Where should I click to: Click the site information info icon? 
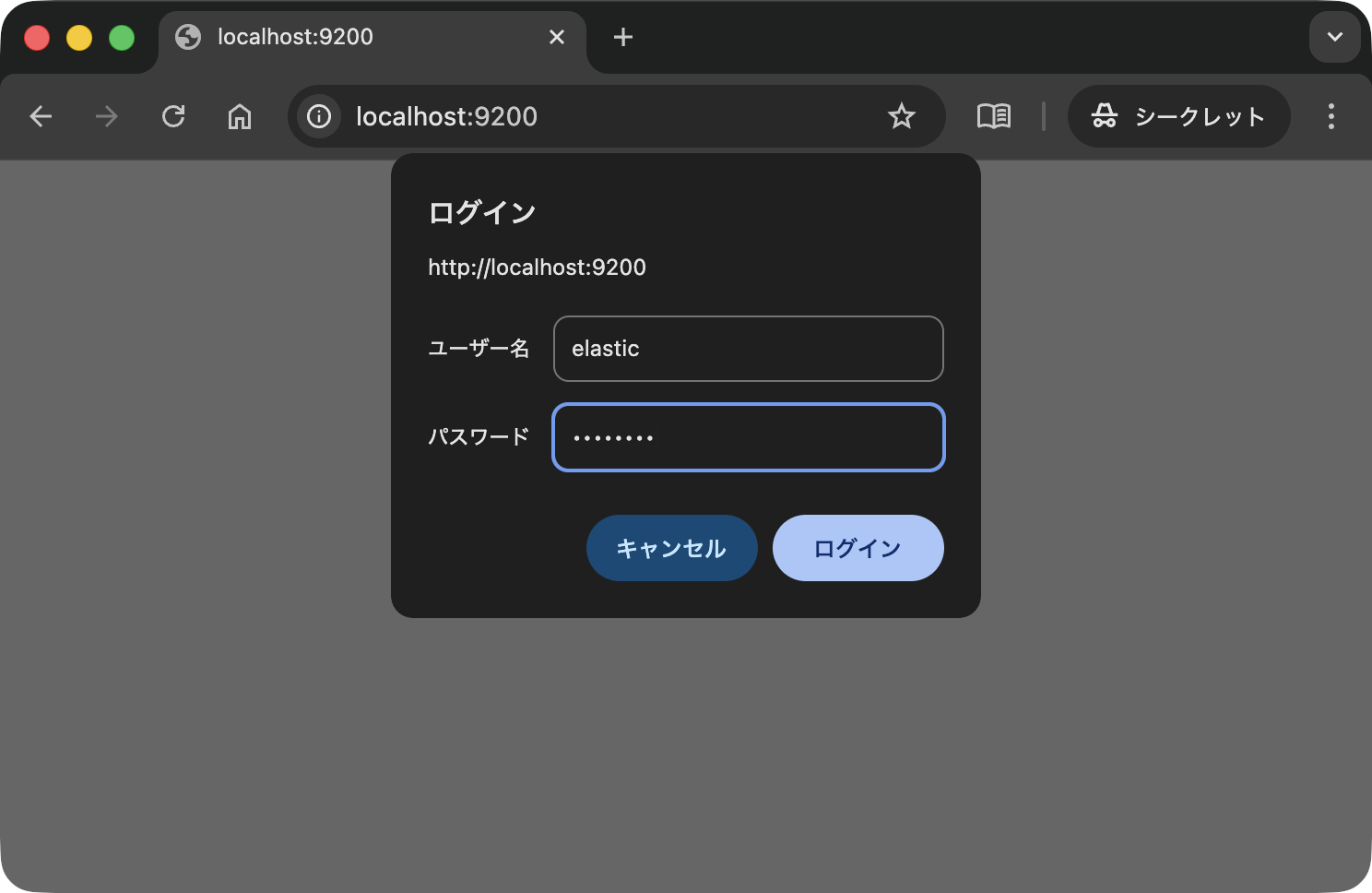[x=317, y=116]
